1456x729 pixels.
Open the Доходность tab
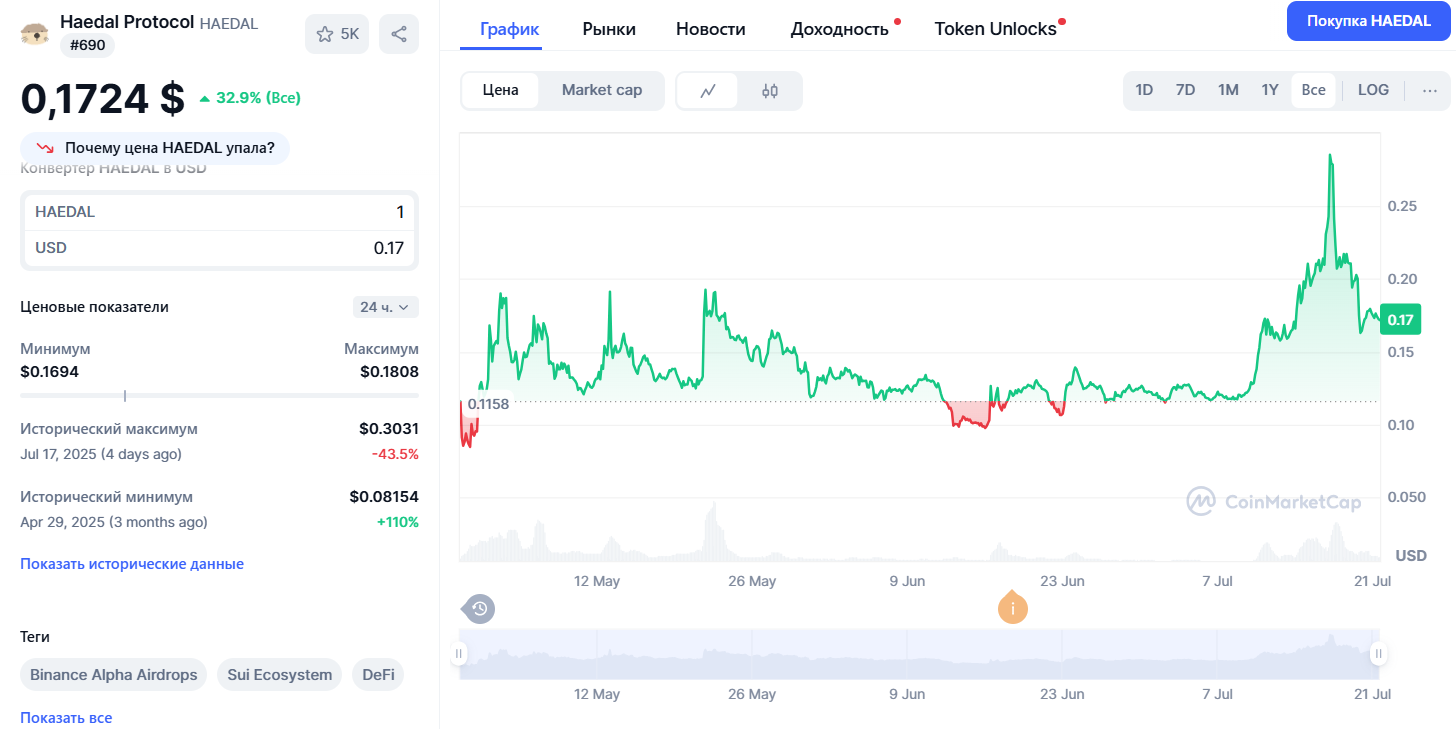pyautogui.click(x=840, y=29)
